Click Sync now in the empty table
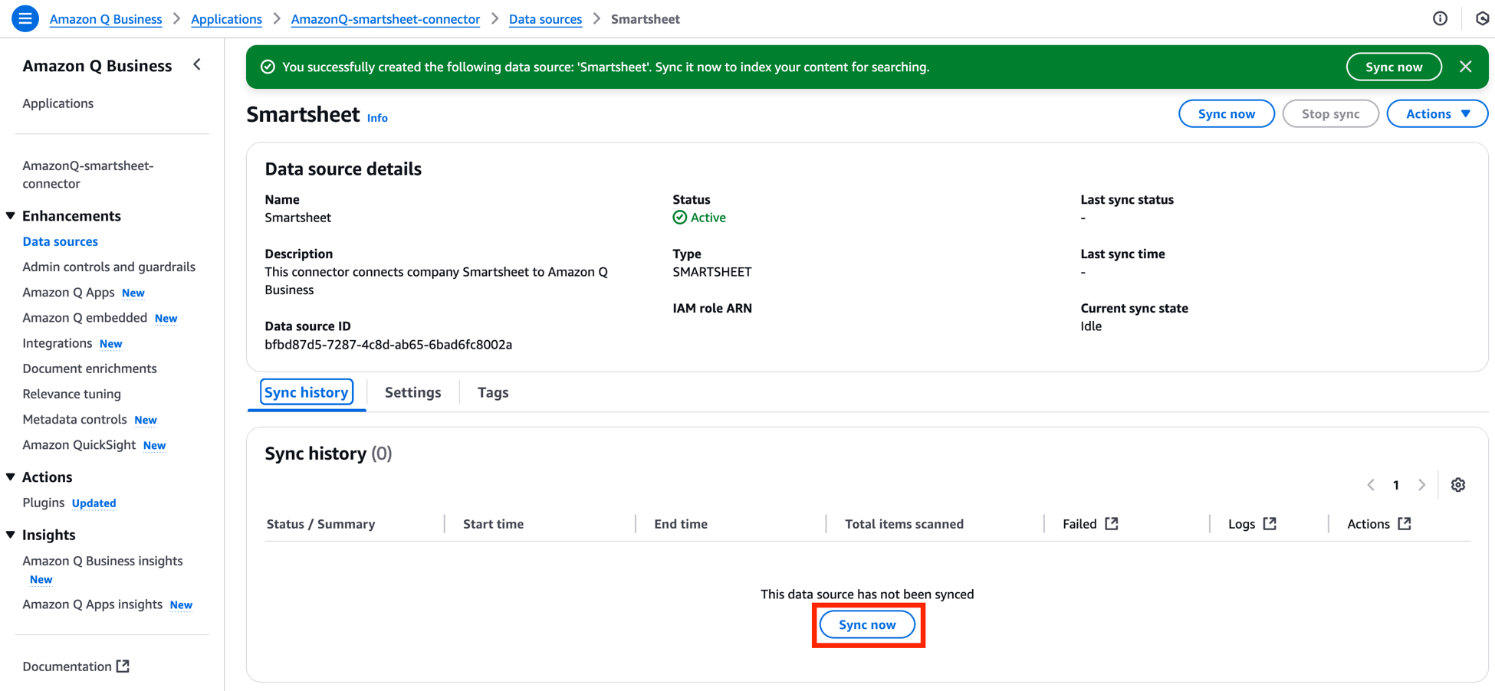 [x=867, y=625]
